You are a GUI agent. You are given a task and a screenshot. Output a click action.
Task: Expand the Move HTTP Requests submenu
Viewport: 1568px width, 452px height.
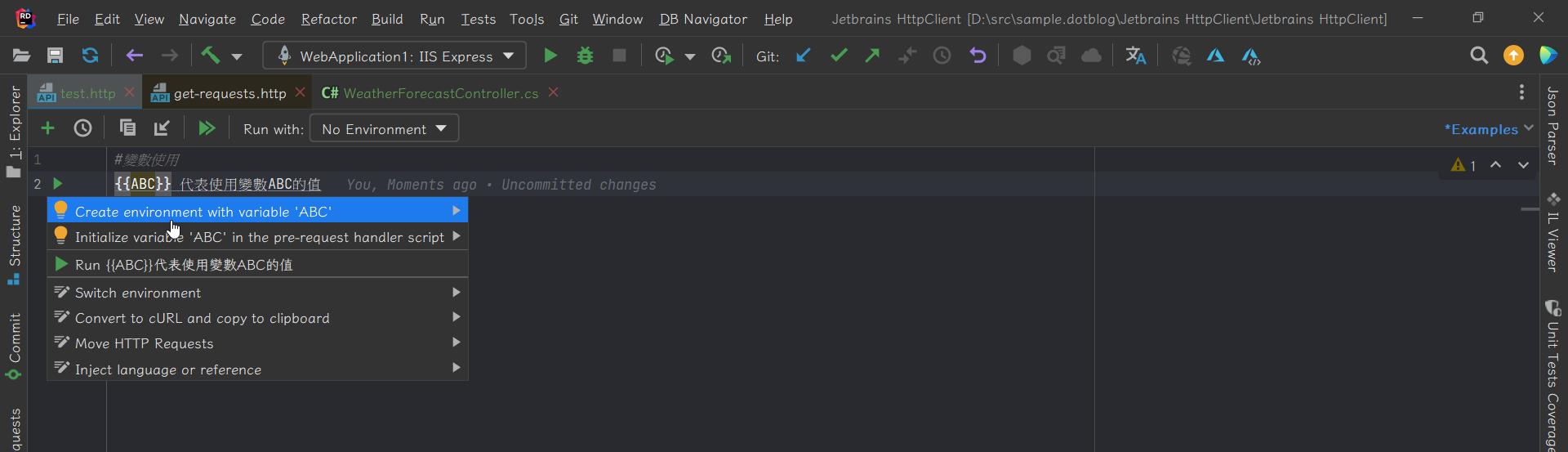[x=257, y=343]
